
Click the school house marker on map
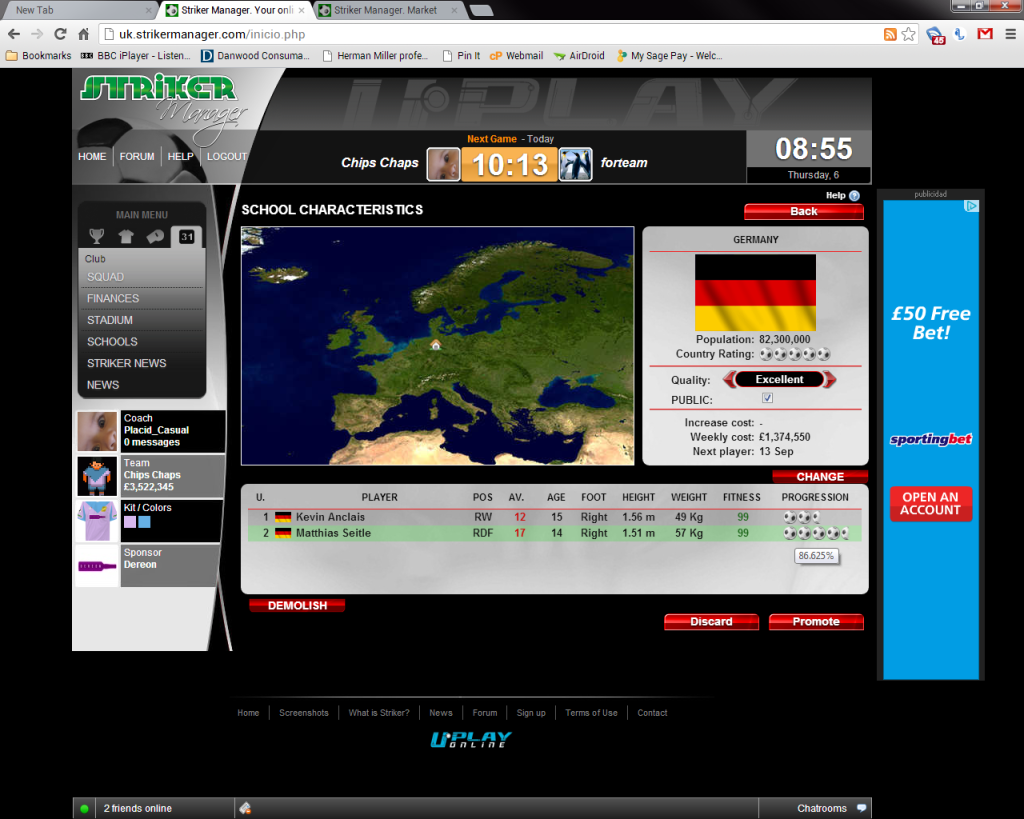pos(436,344)
